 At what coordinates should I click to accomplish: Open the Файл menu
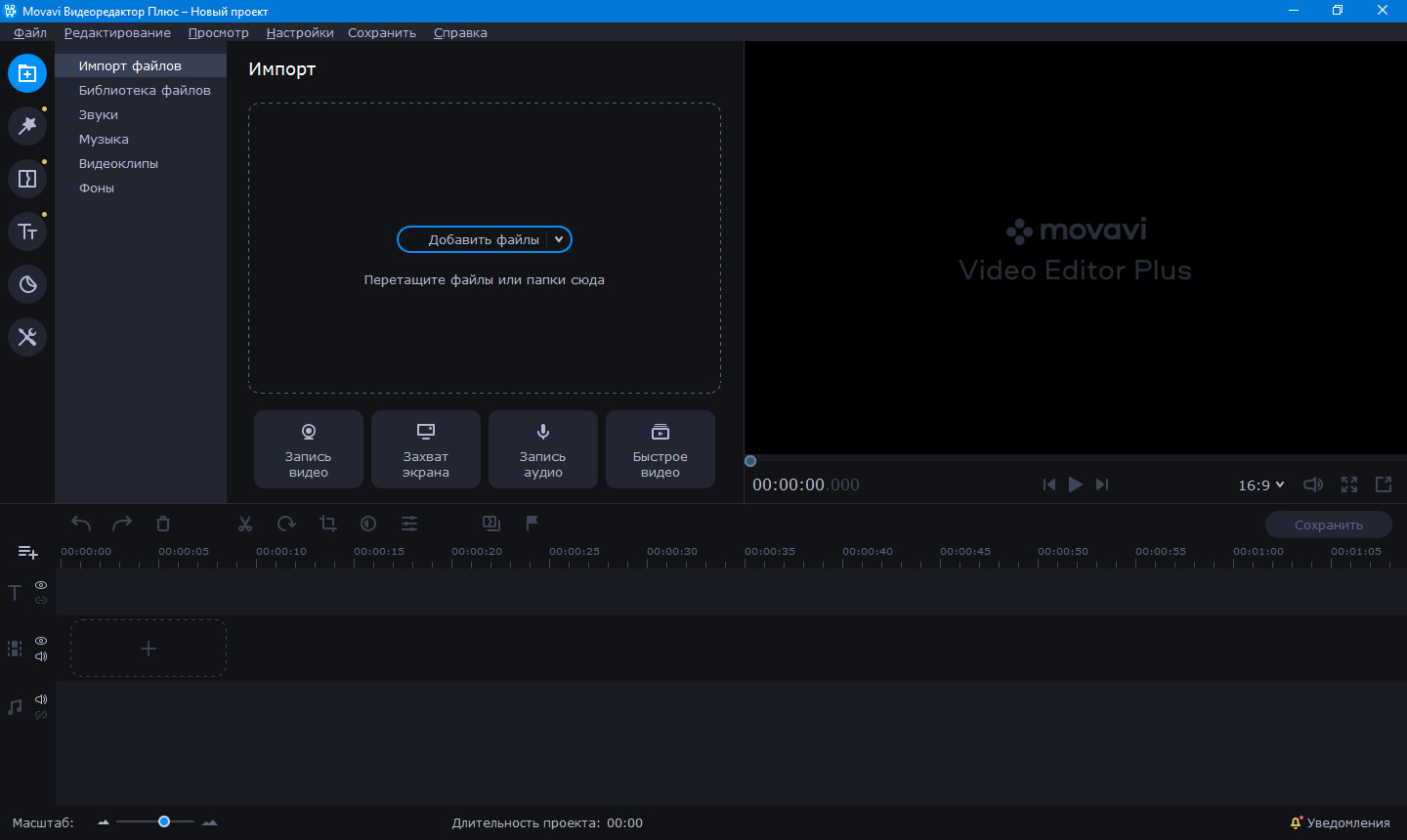[30, 32]
